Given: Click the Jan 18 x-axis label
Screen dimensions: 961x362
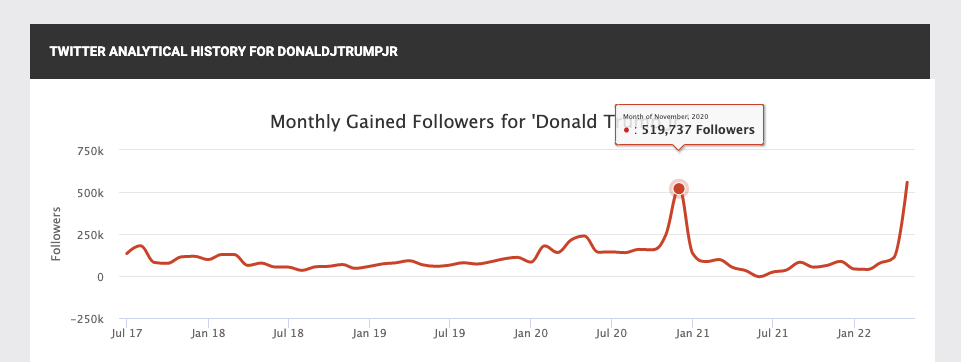Looking at the screenshot, I should [x=208, y=334].
